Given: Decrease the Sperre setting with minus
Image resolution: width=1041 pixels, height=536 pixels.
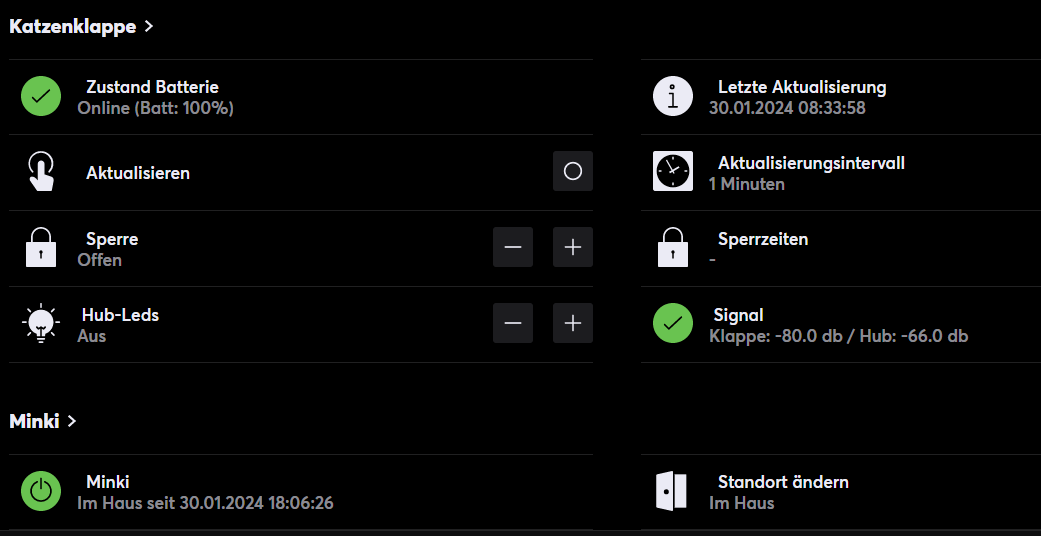Looking at the screenshot, I should pyautogui.click(x=513, y=247).
